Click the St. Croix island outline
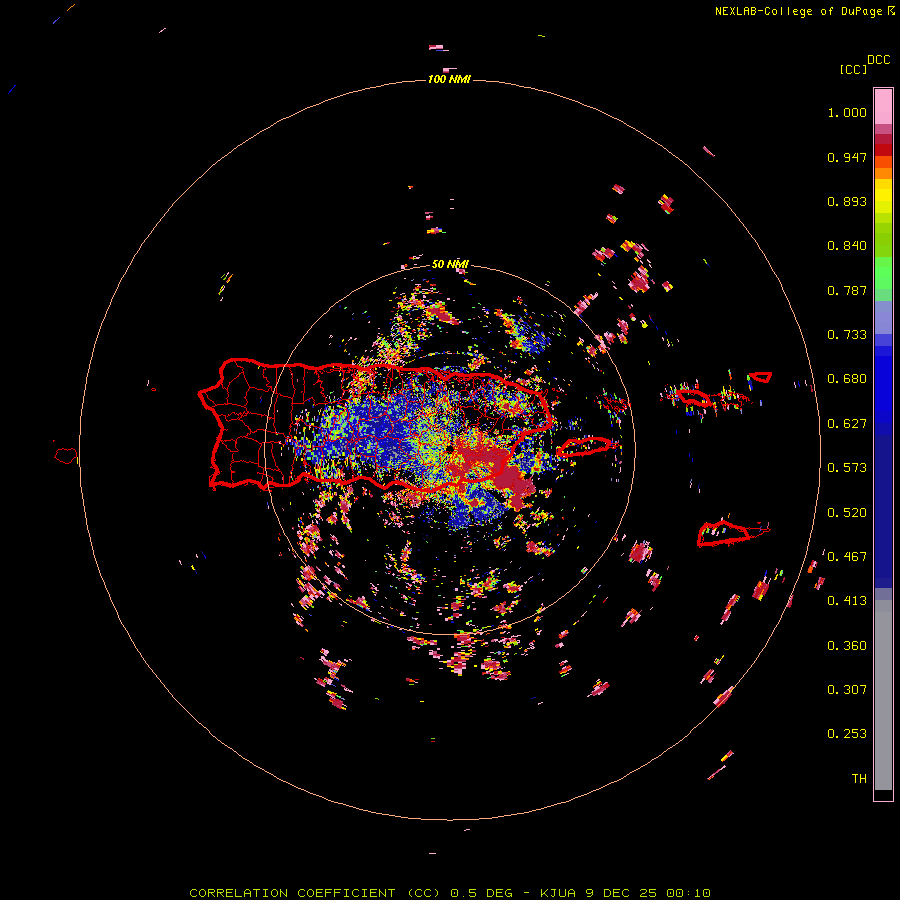 pyautogui.click(x=723, y=533)
